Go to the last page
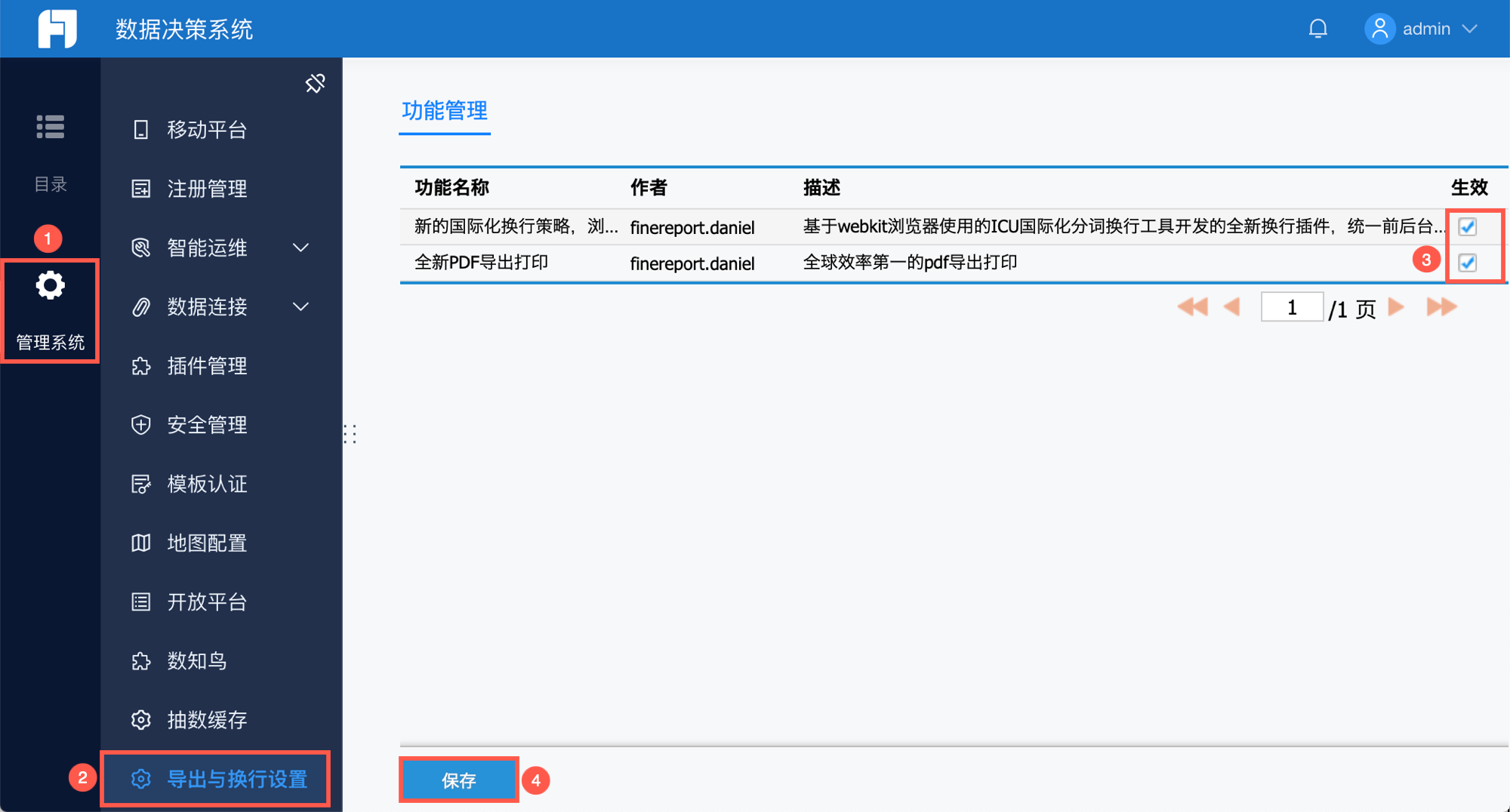Screen dimensions: 1510x812 (1441, 307)
